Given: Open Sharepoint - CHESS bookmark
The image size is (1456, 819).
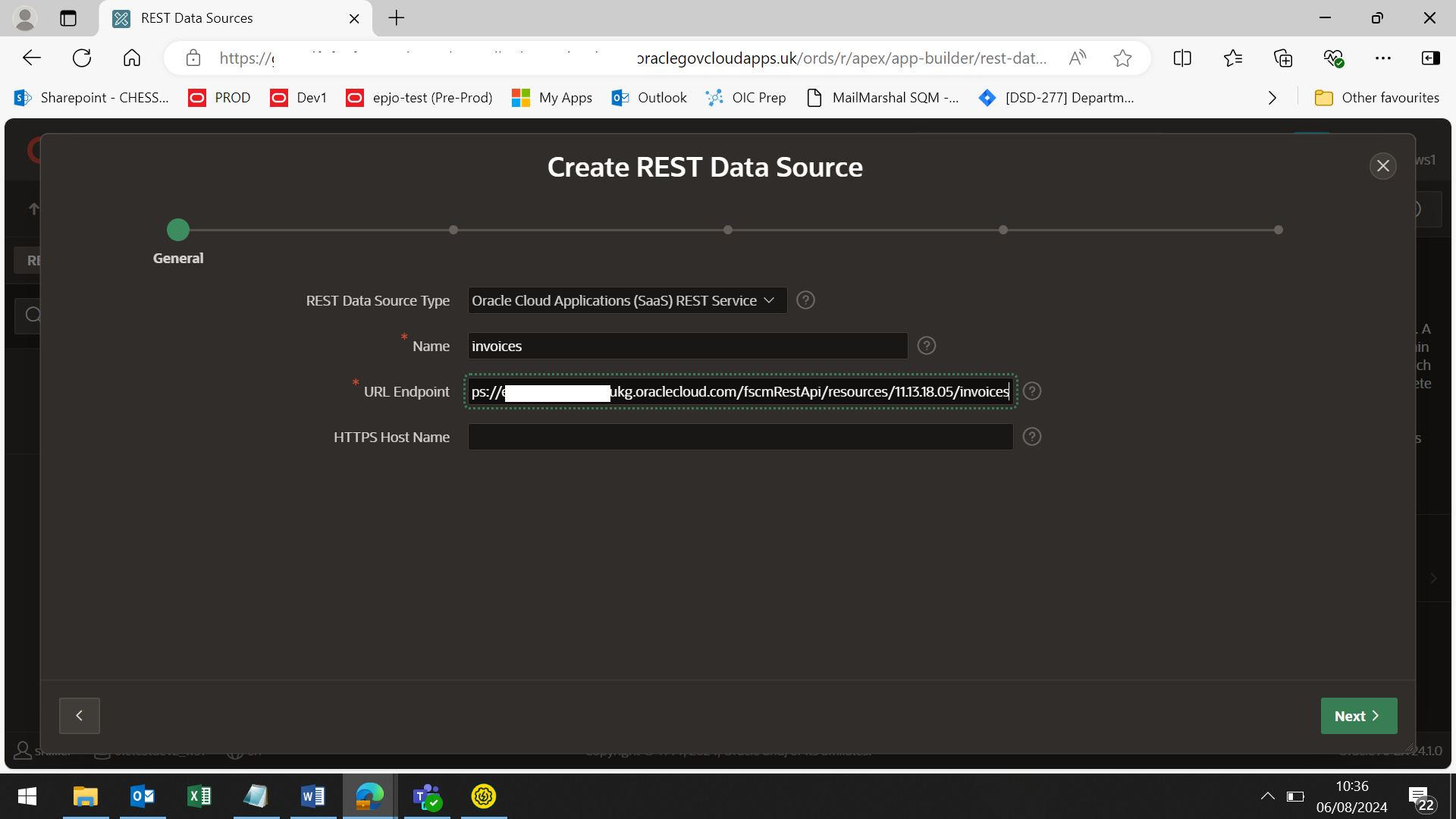Looking at the screenshot, I should click(x=92, y=98).
